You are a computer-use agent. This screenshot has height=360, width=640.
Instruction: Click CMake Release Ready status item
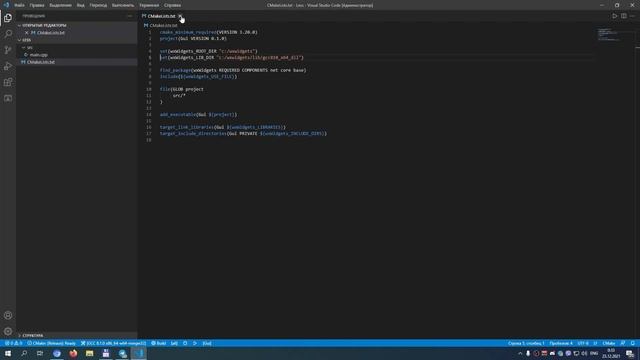(x=51, y=343)
